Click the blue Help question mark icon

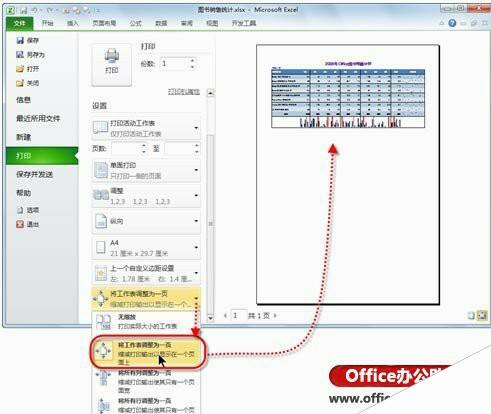point(452,23)
